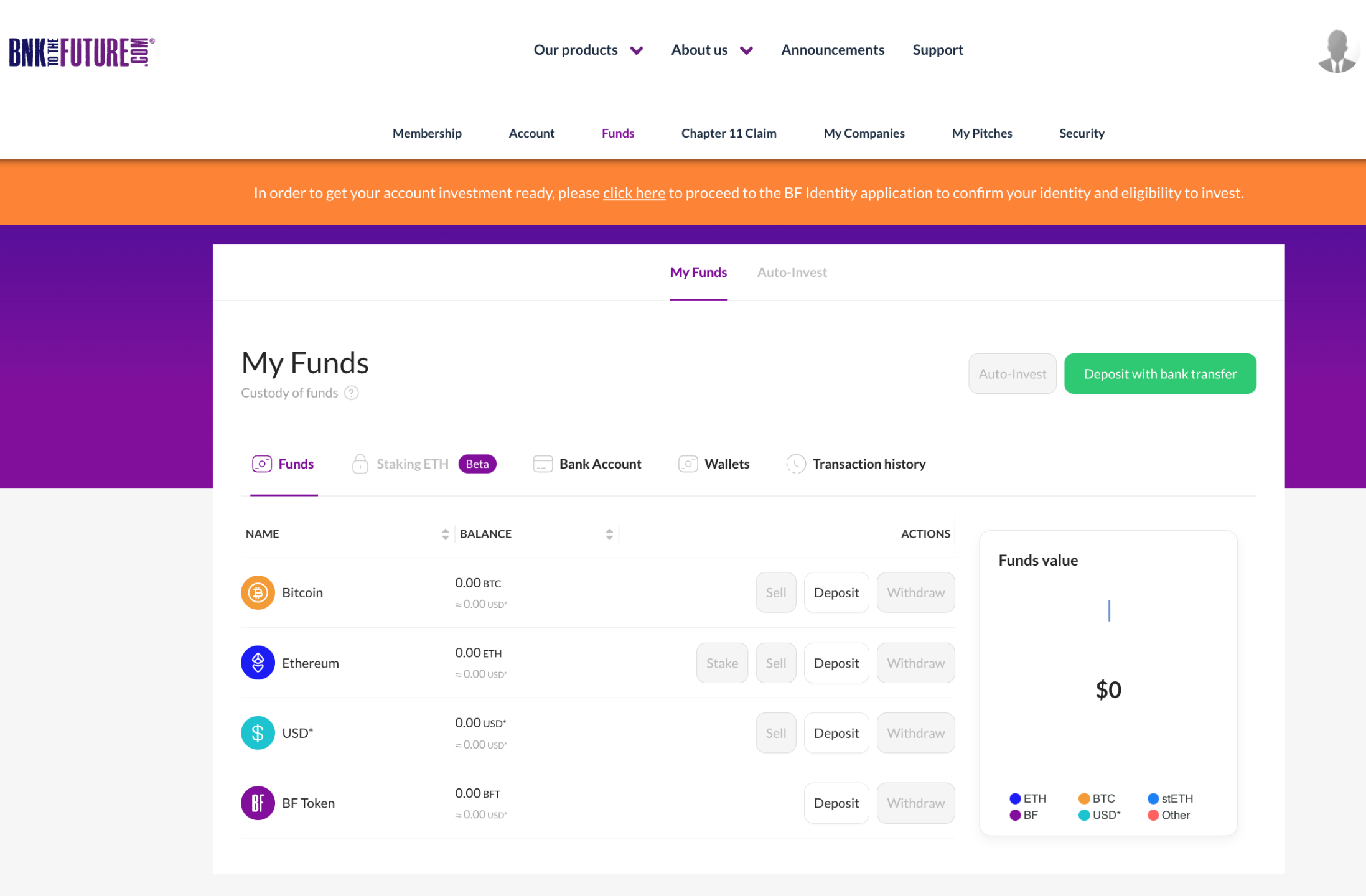Viewport: 1366px width, 896px height.
Task: Expand the About us dropdown
Action: tap(711, 50)
